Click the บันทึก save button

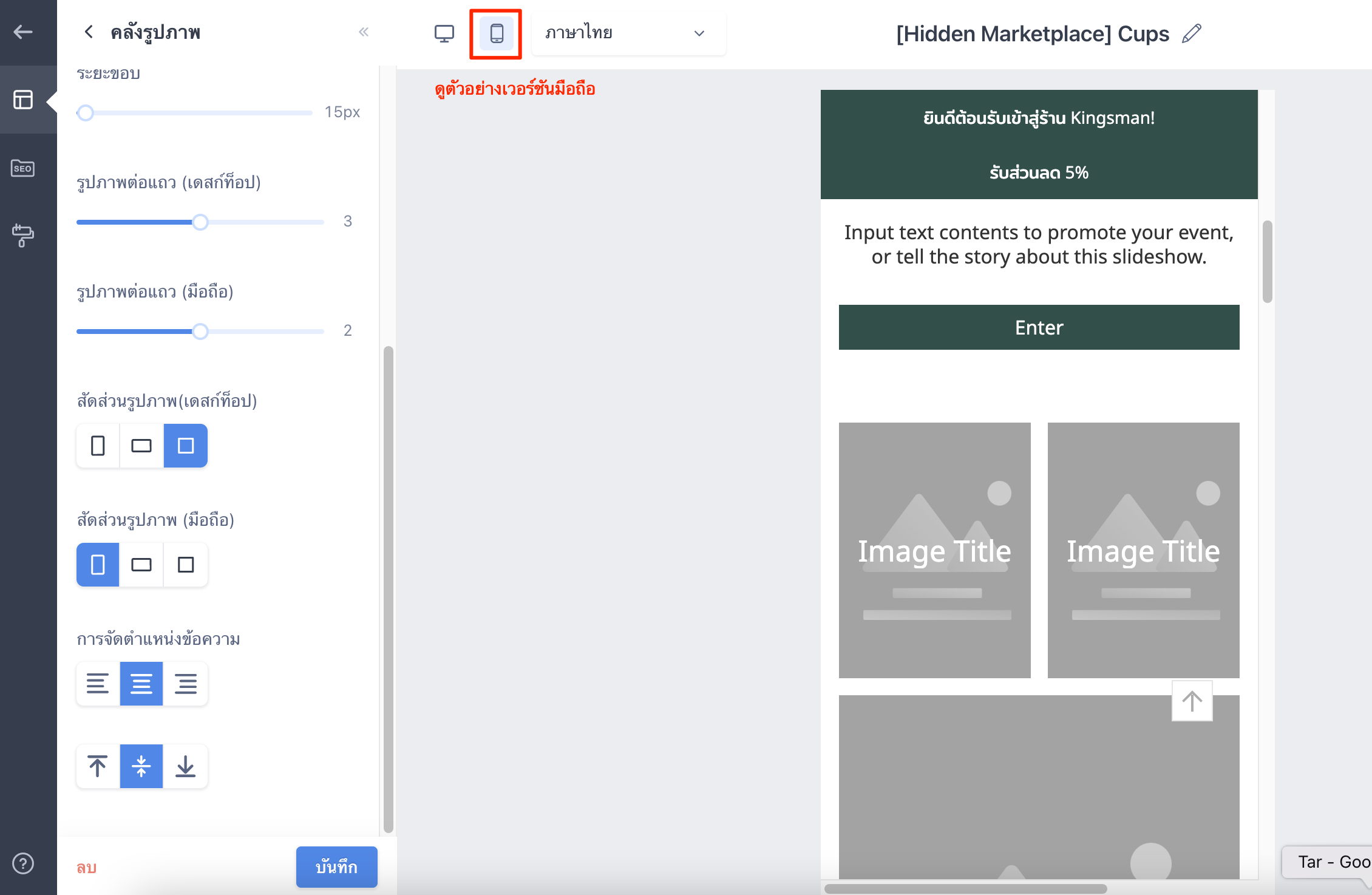(x=337, y=867)
